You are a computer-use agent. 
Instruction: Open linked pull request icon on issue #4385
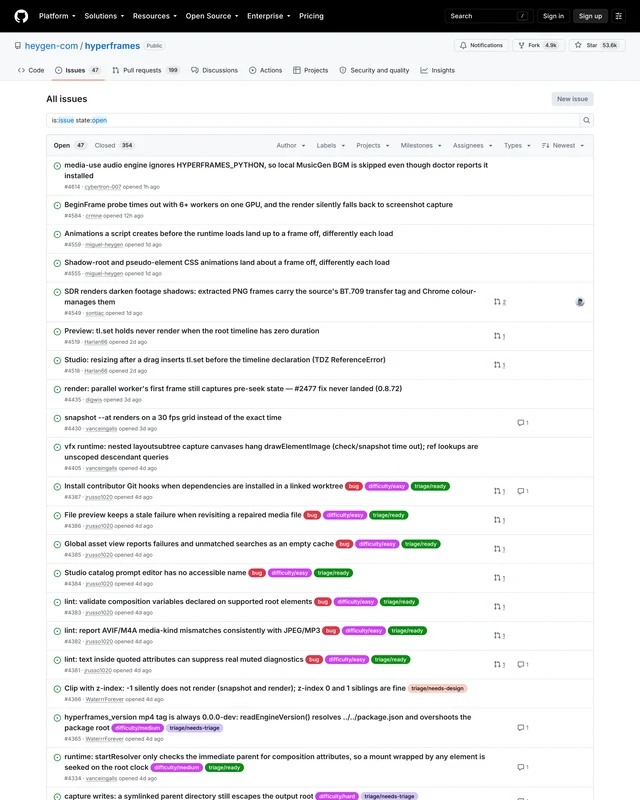tap(500, 549)
